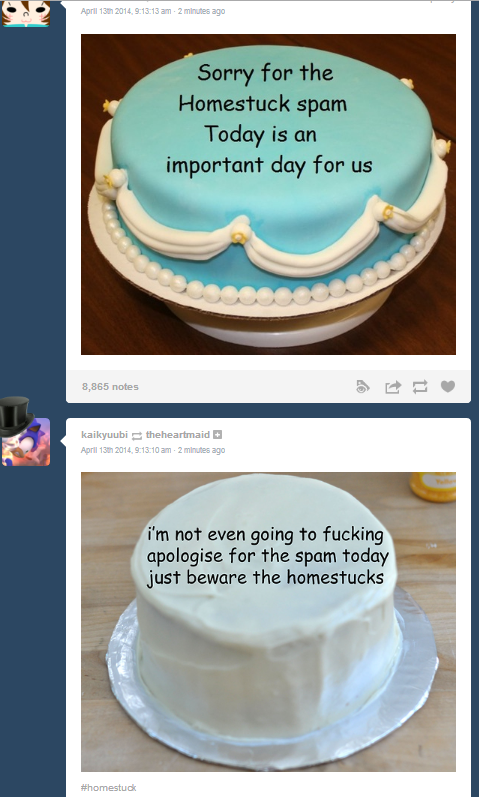Open the brown-haired chibi avatar at top

26,13
